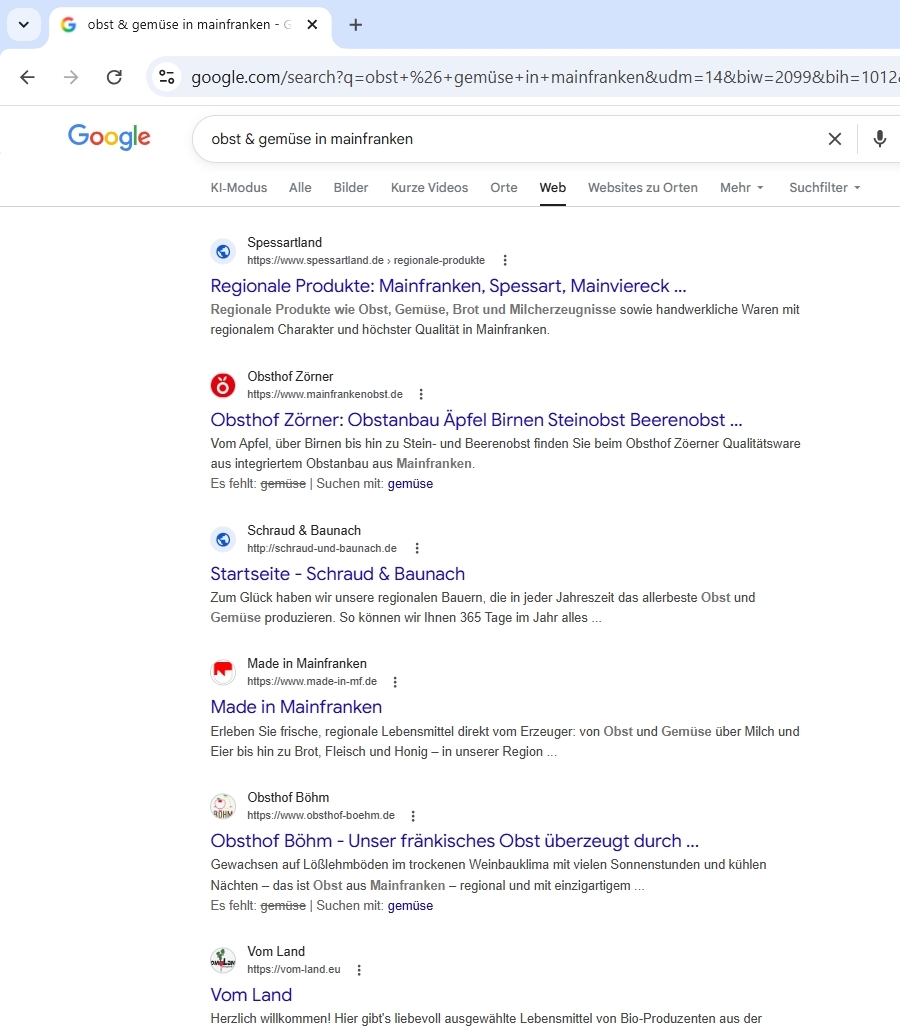Open a new browser tab with plus icon
The height and width of the screenshot is (1030, 900).
coord(356,25)
